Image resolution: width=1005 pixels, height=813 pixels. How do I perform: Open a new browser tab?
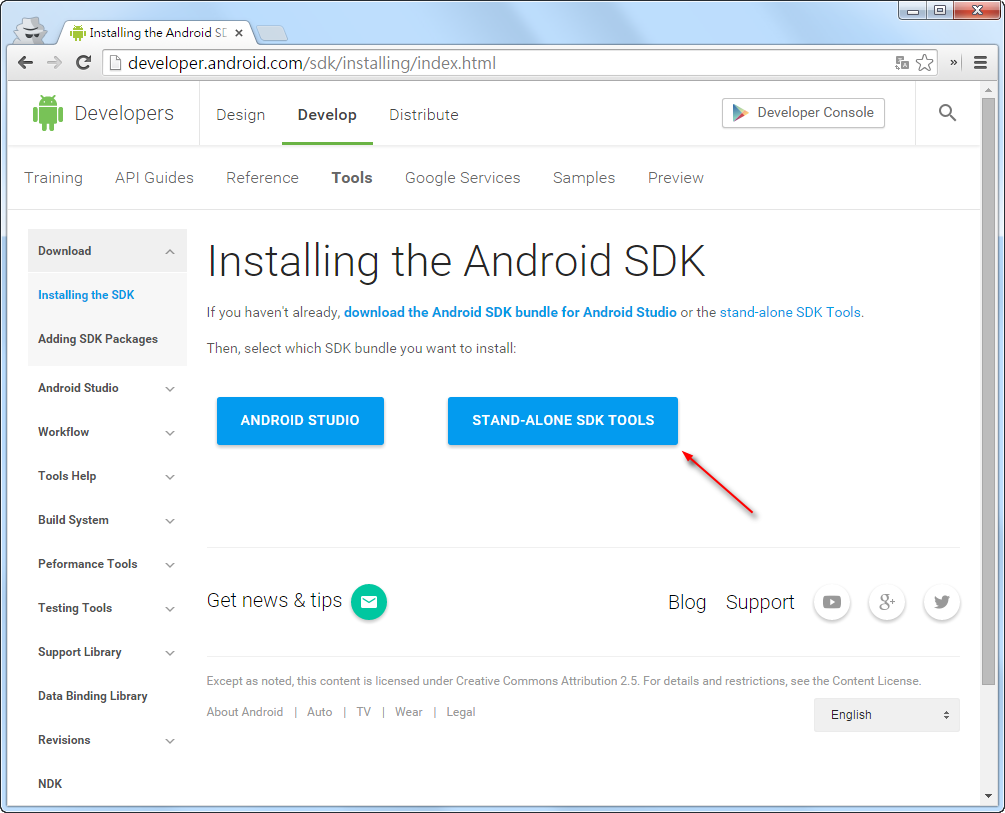click(272, 33)
